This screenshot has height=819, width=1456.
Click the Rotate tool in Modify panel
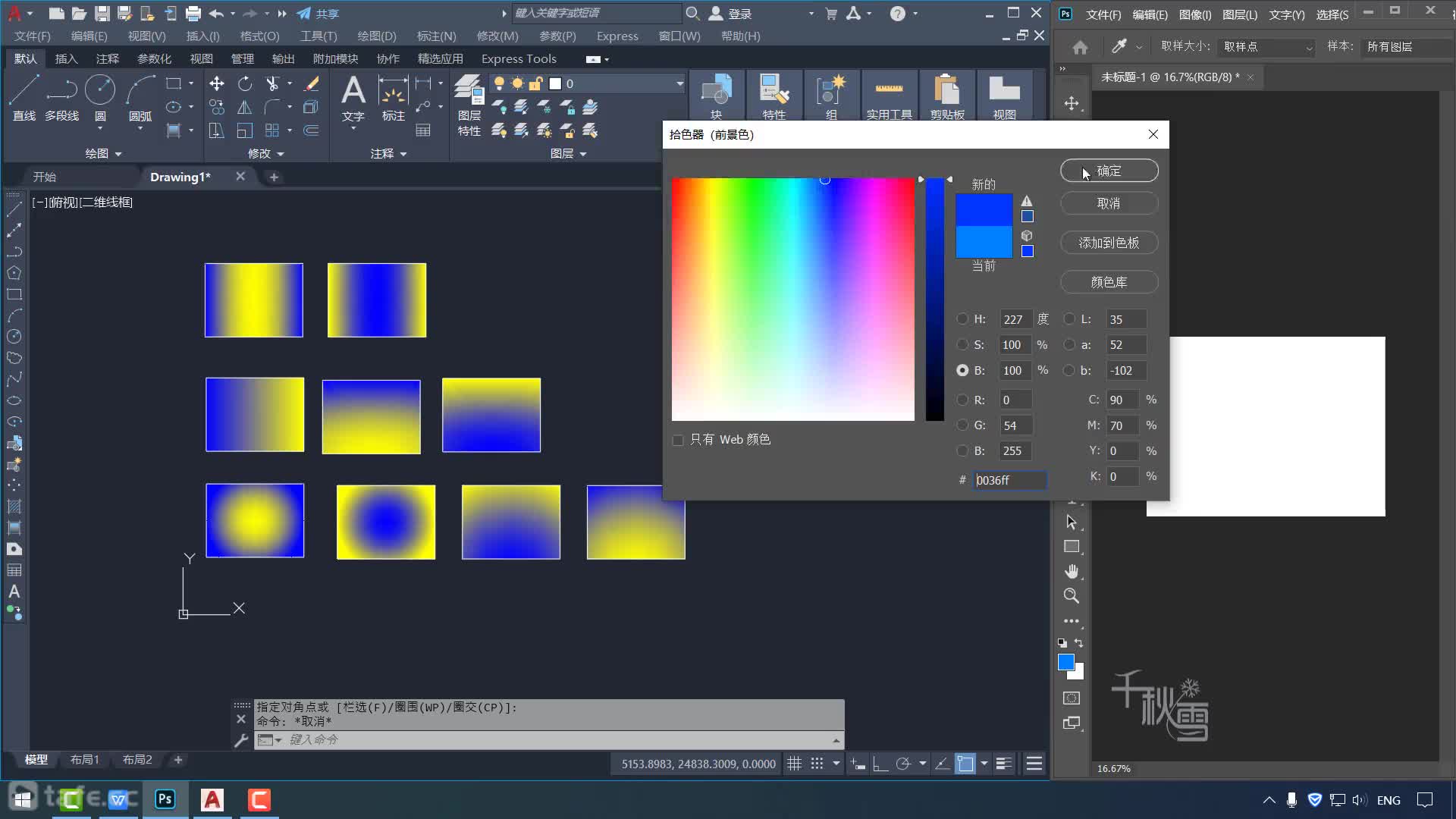click(x=244, y=83)
